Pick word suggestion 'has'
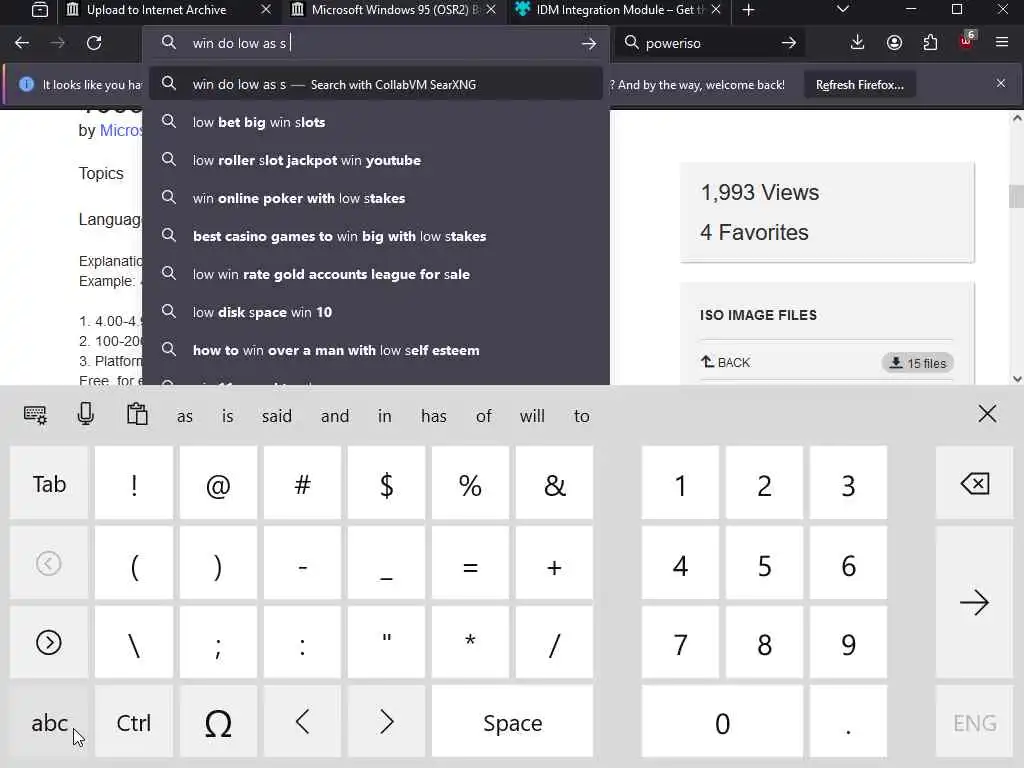 (x=434, y=416)
